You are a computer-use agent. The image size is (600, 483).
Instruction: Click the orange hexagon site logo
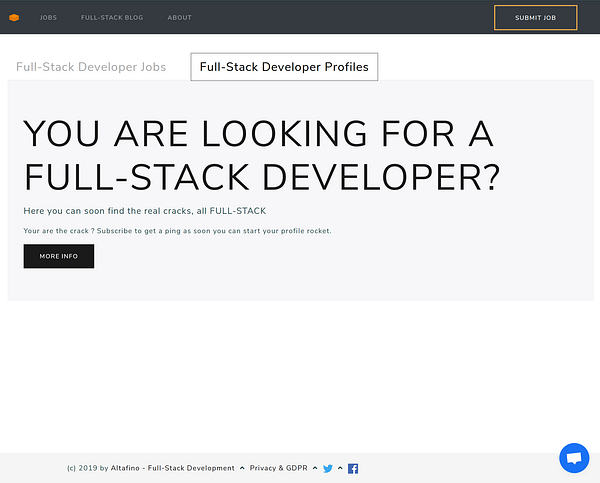(x=14, y=18)
